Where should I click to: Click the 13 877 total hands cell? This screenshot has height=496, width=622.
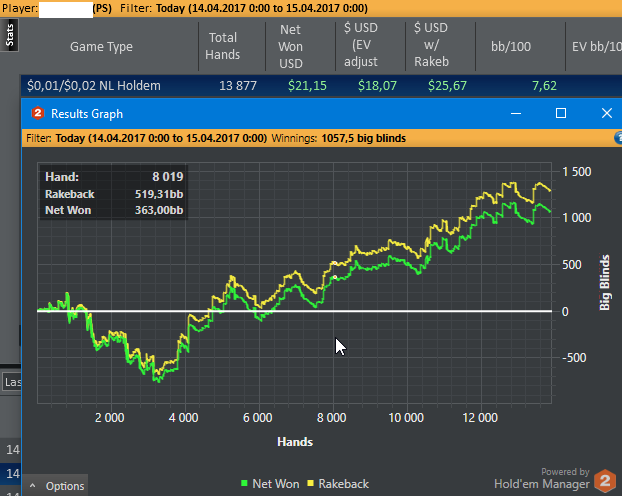coord(238,86)
